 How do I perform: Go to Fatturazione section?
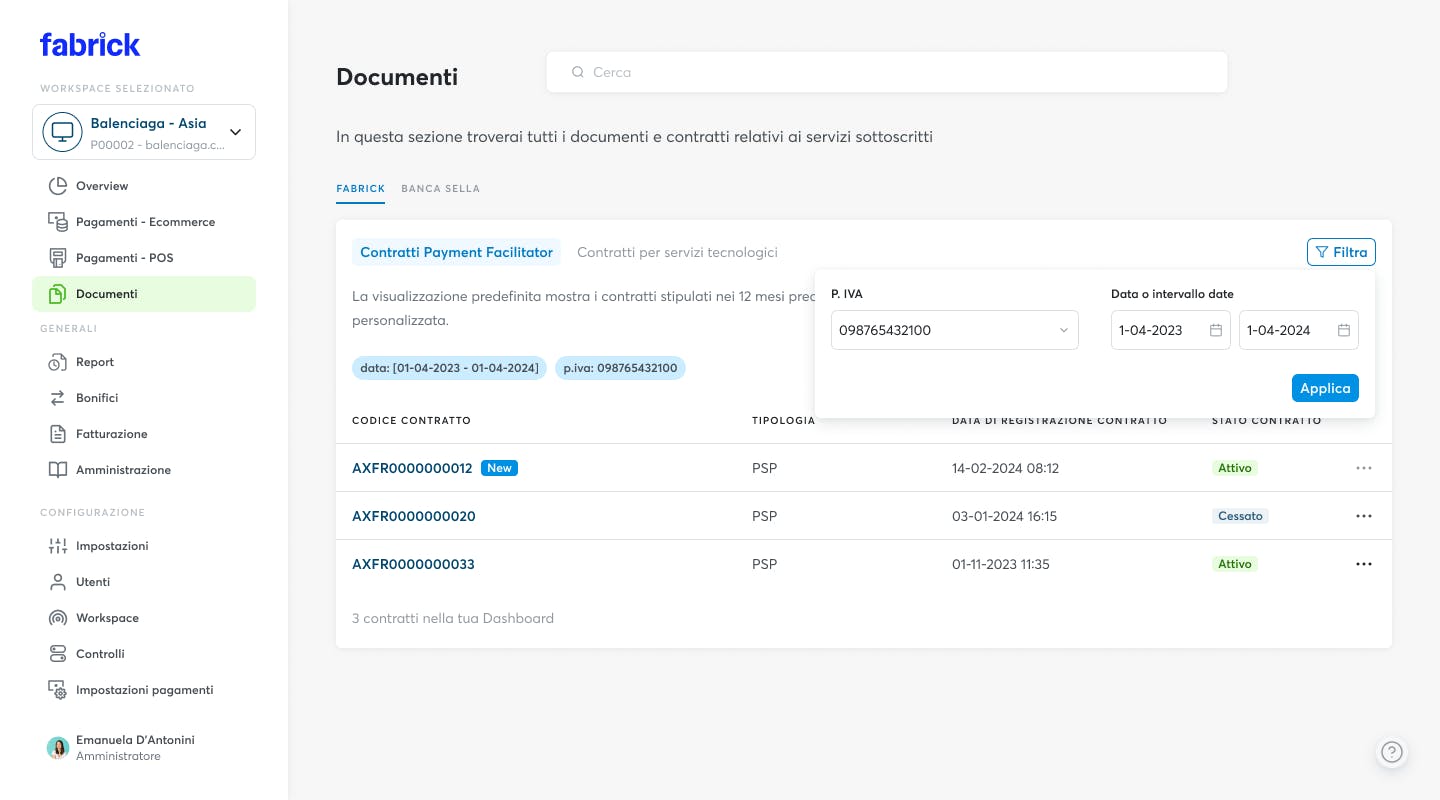coord(144,434)
